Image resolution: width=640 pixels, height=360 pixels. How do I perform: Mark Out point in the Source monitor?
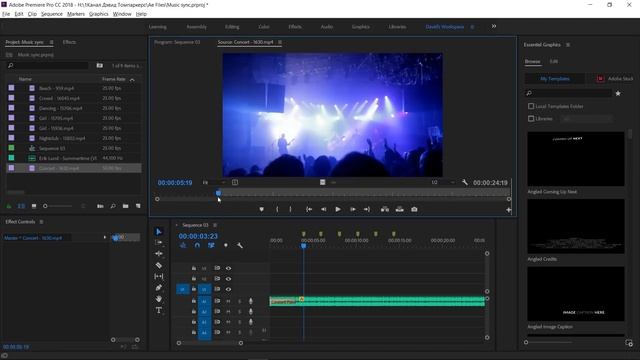click(290, 209)
